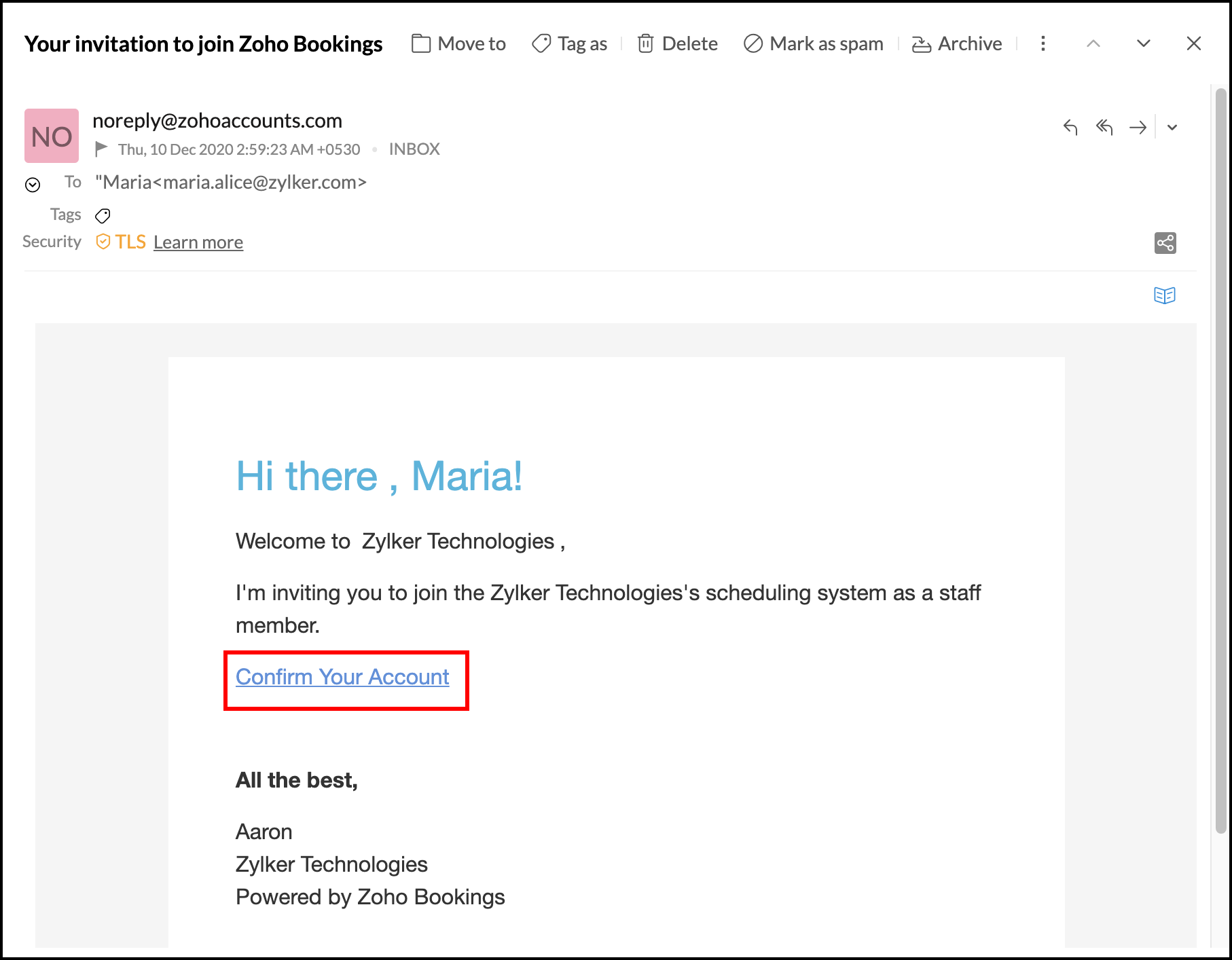Go to next email with down chevron

tap(1143, 43)
